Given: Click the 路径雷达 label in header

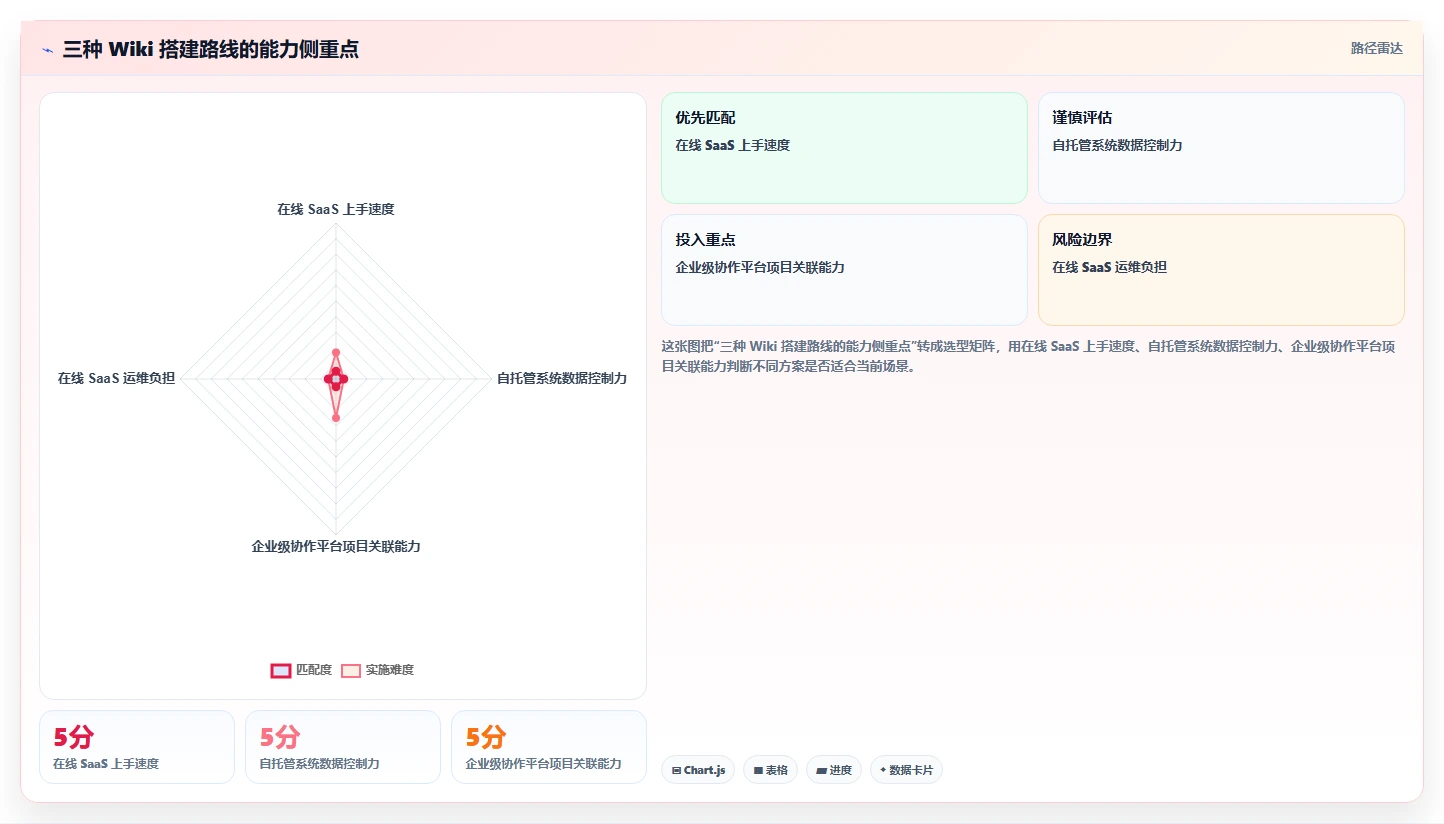Looking at the screenshot, I should click(1376, 48).
